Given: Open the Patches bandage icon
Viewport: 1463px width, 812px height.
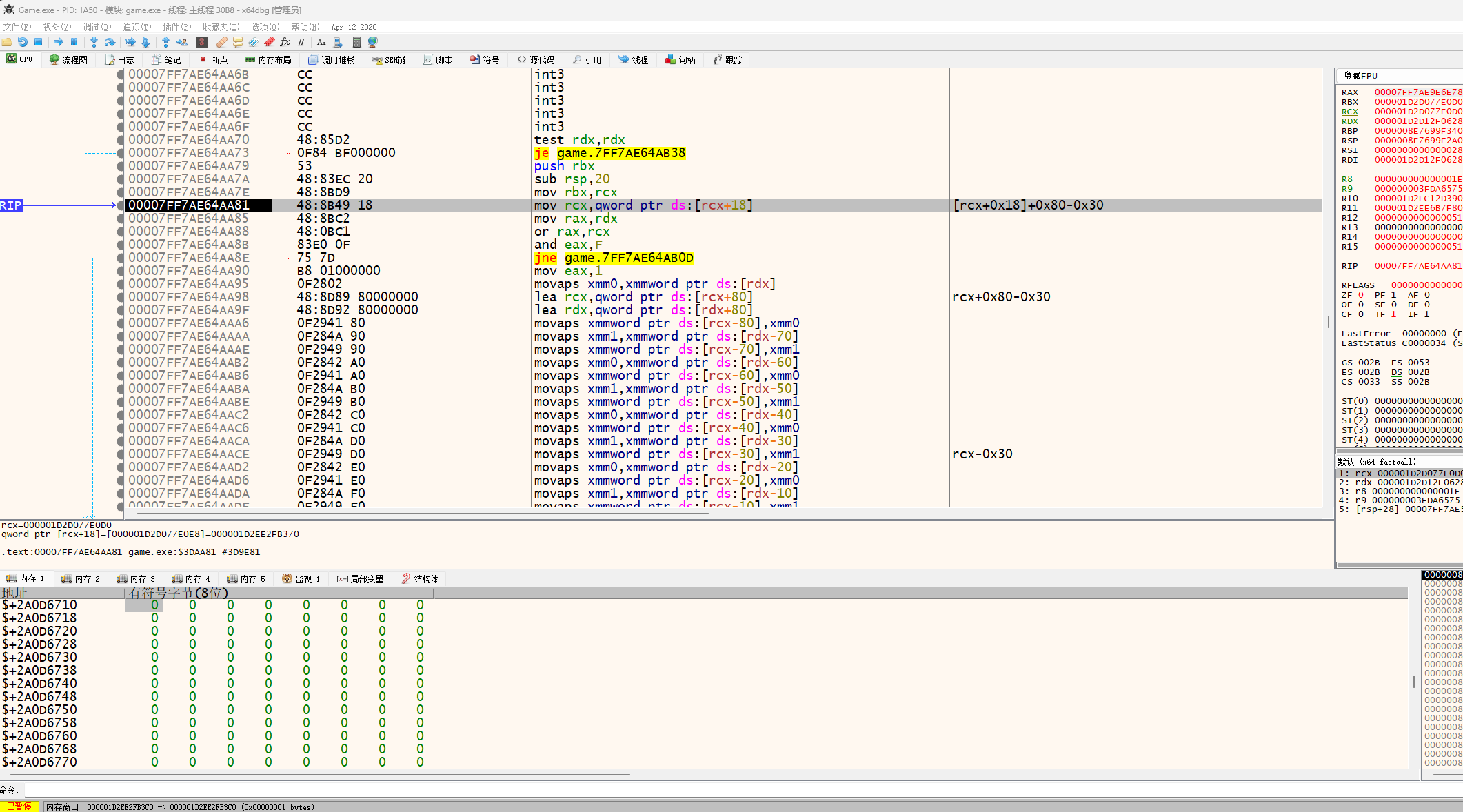Looking at the screenshot, I should click(221, 42).
